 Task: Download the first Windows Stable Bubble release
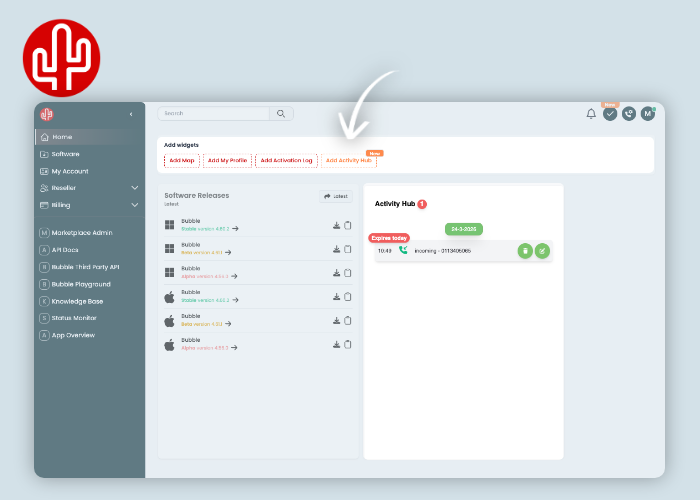337,225
